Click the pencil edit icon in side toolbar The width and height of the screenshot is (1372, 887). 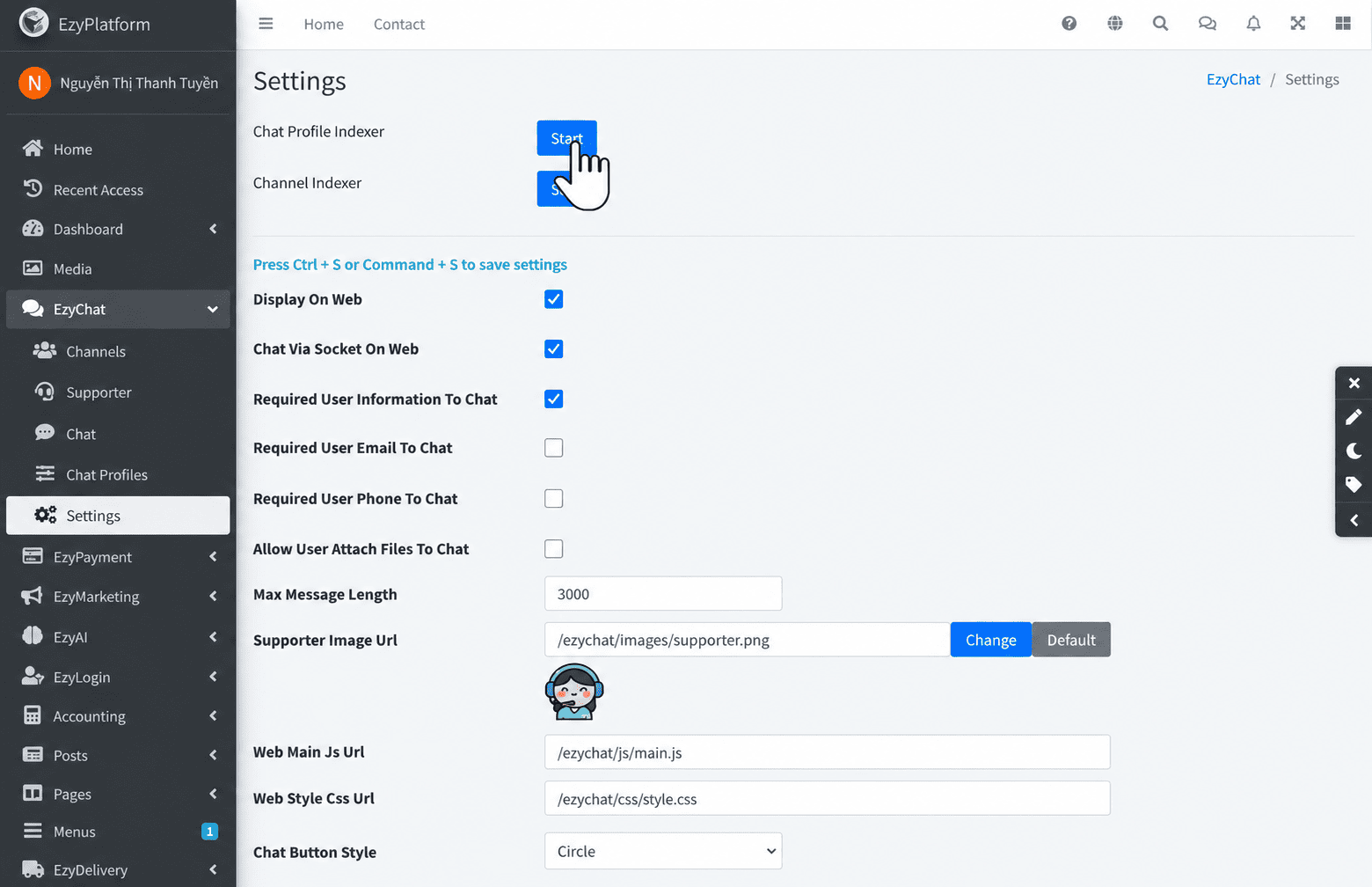(x=1354, y=416)
